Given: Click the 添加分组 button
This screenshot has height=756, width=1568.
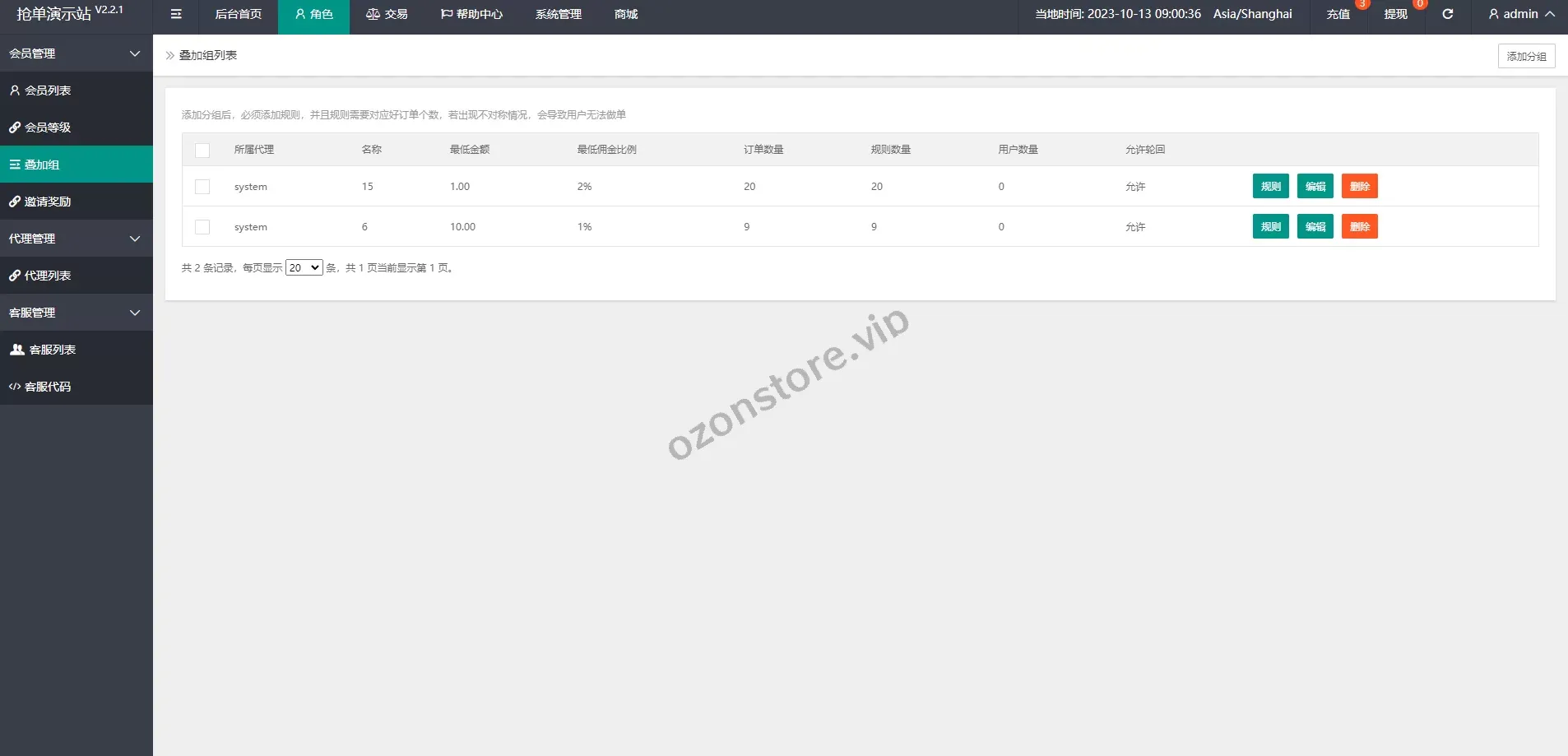Looking at the screenshot, I should pyautogui.click(x=1526, y=56).
